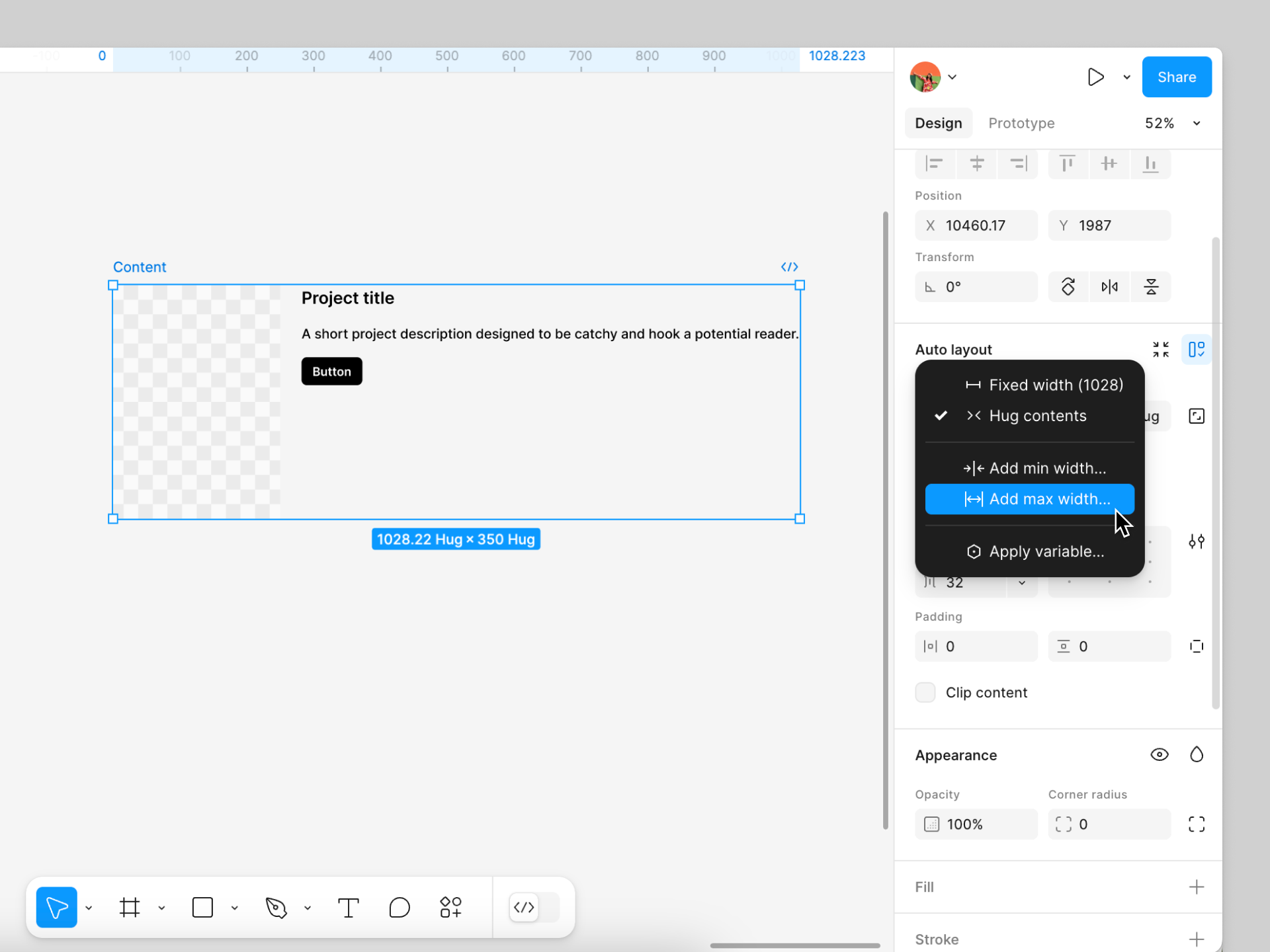Click individual corner radius icon
The height and width of the screenshot is (952, 1270).
(x=1196, y=824)
